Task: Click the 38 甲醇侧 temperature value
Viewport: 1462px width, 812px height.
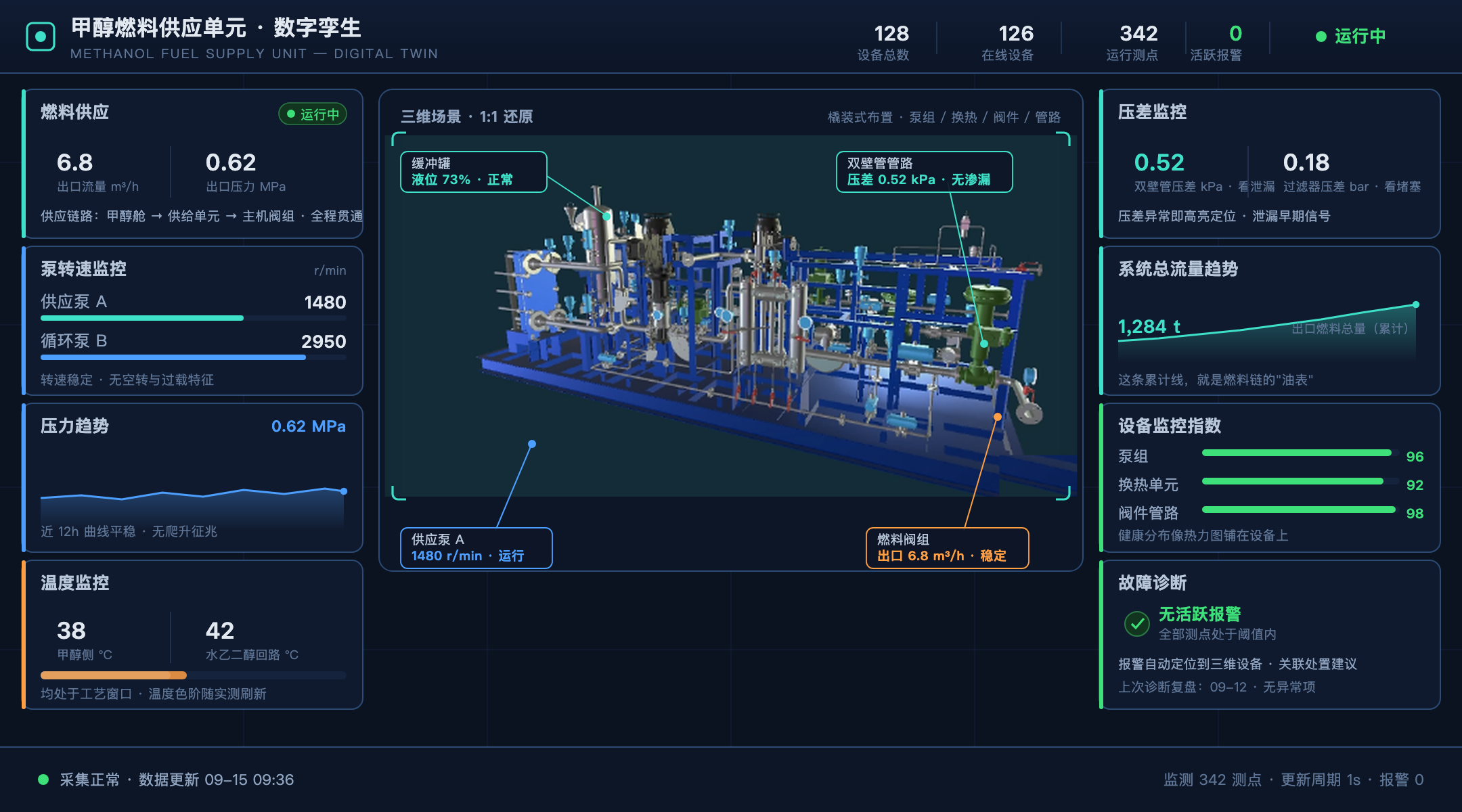Action: [x=71, y=631]
